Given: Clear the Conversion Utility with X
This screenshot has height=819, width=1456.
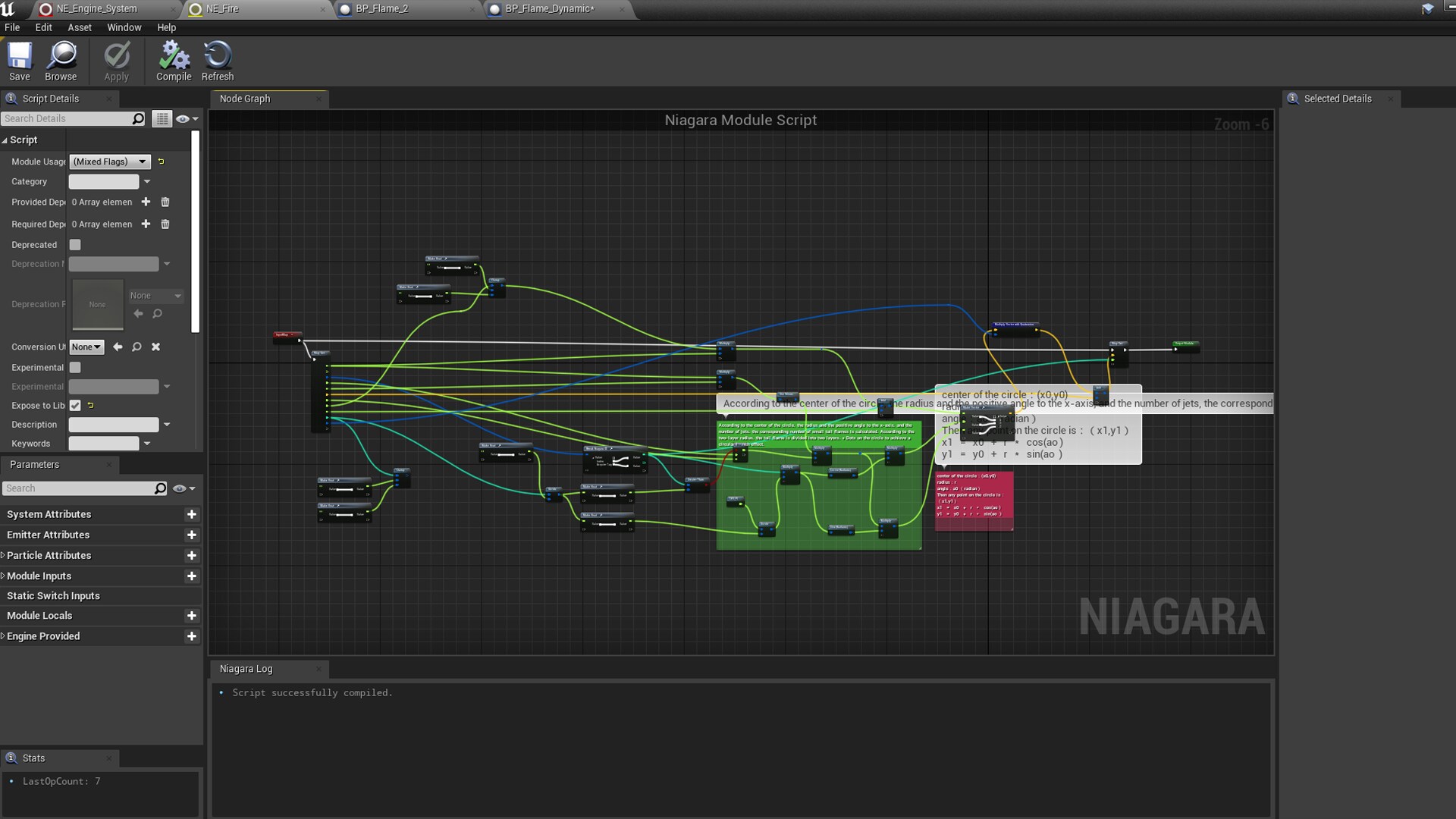Looking at the screenshot, I should 155,347.
